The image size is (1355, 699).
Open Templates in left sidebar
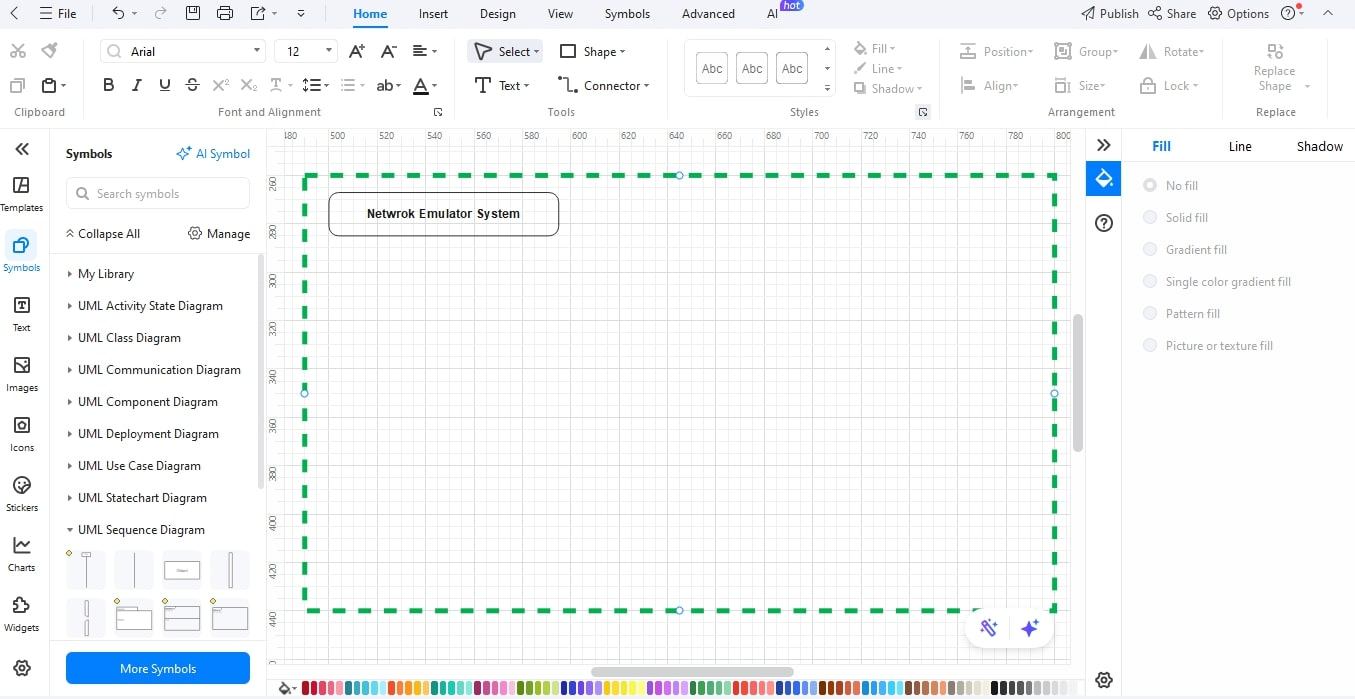pyautogui.click(x=21, y=194)
